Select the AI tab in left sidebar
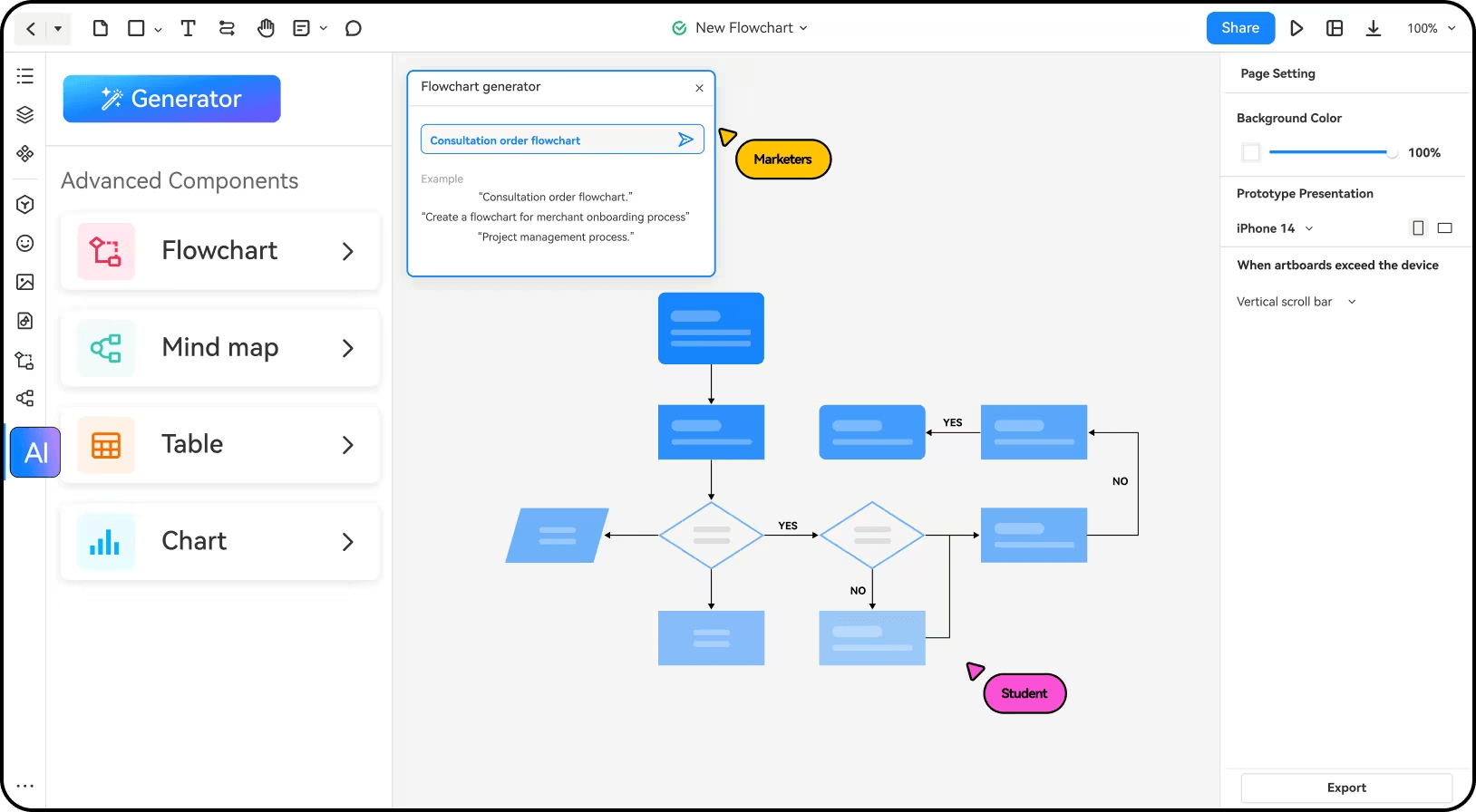 (x=35, y=452)
